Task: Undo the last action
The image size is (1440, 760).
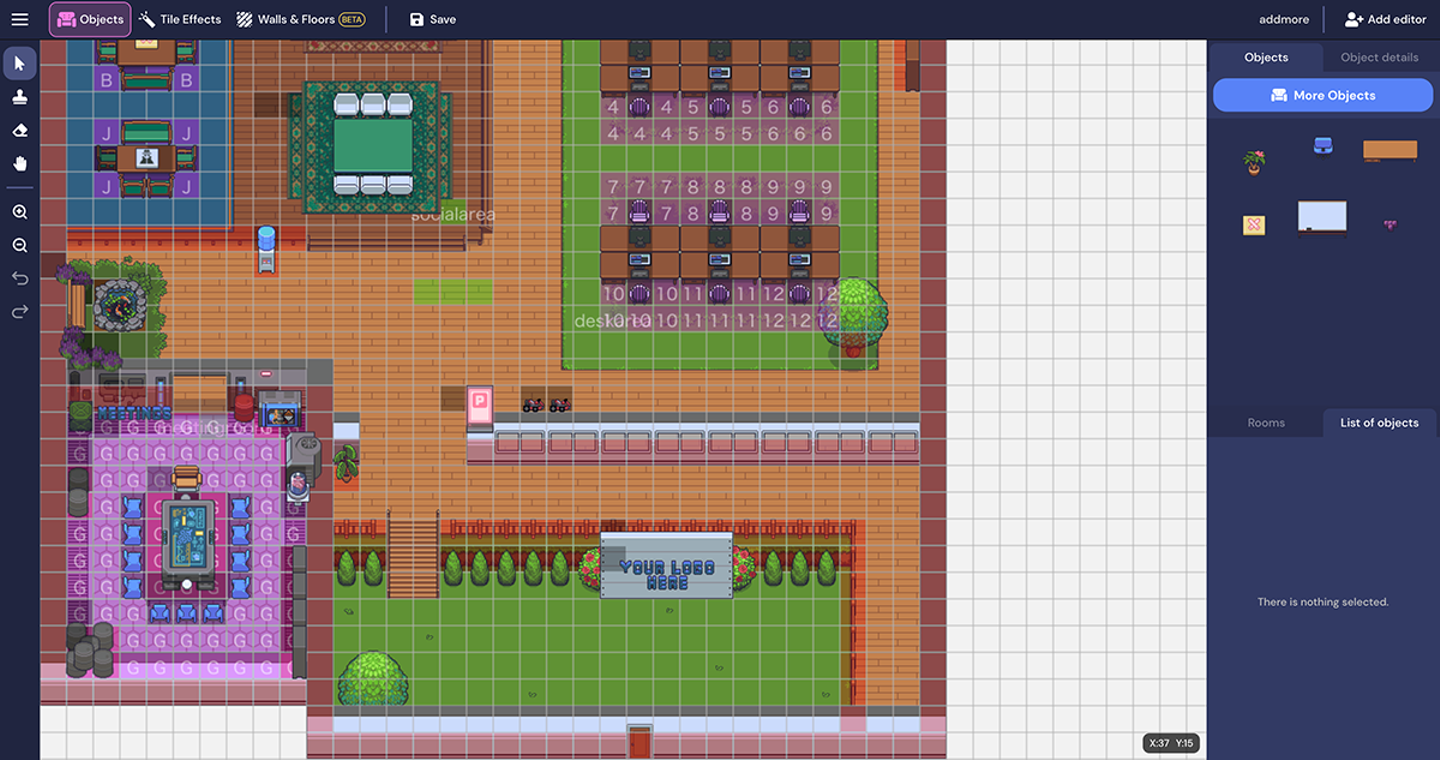Action: 20,278
